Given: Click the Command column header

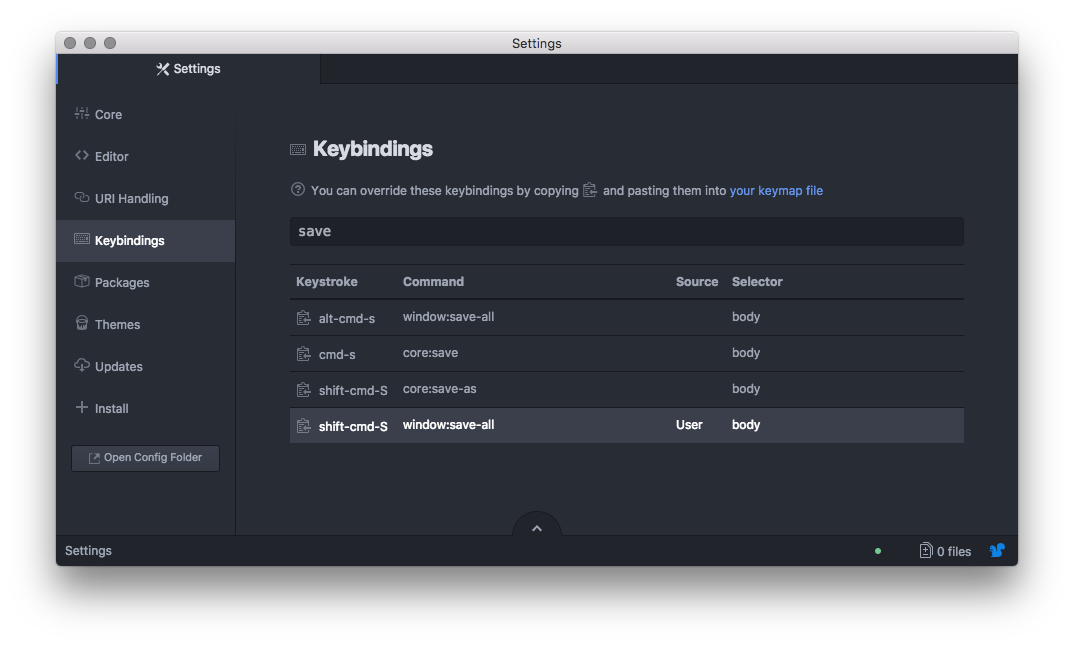Looking at the screenshot, I should tap(433, 282).
